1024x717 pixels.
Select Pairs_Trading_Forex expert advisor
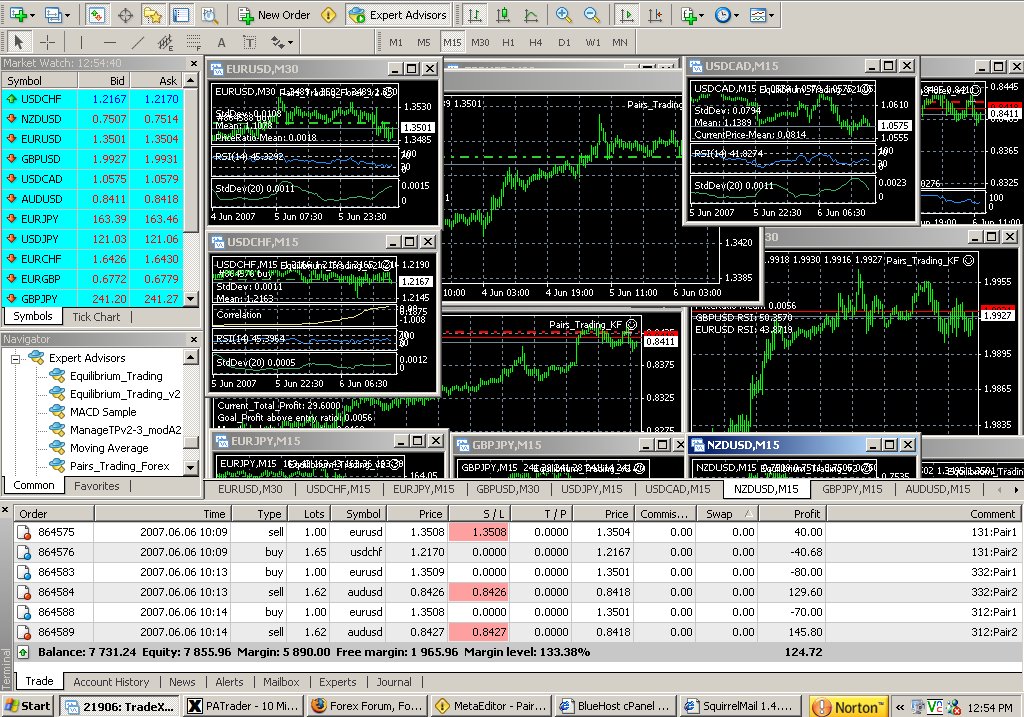coord(120,466)
